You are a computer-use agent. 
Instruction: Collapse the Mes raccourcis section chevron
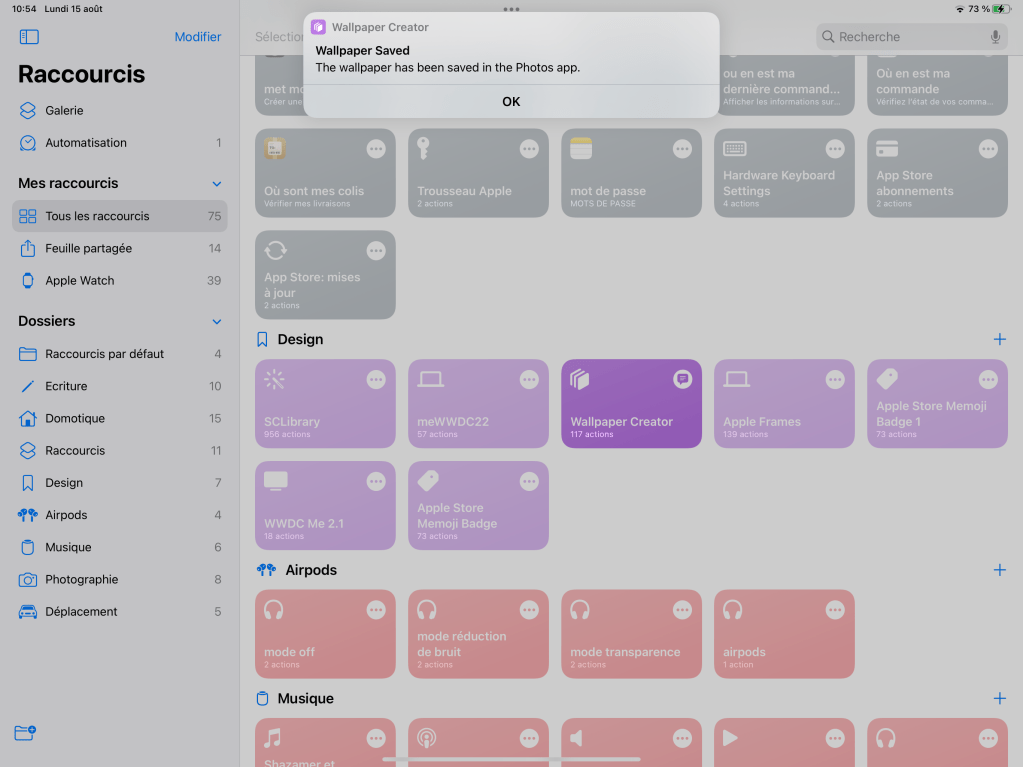pyautogui.click(x=217, y=184)
